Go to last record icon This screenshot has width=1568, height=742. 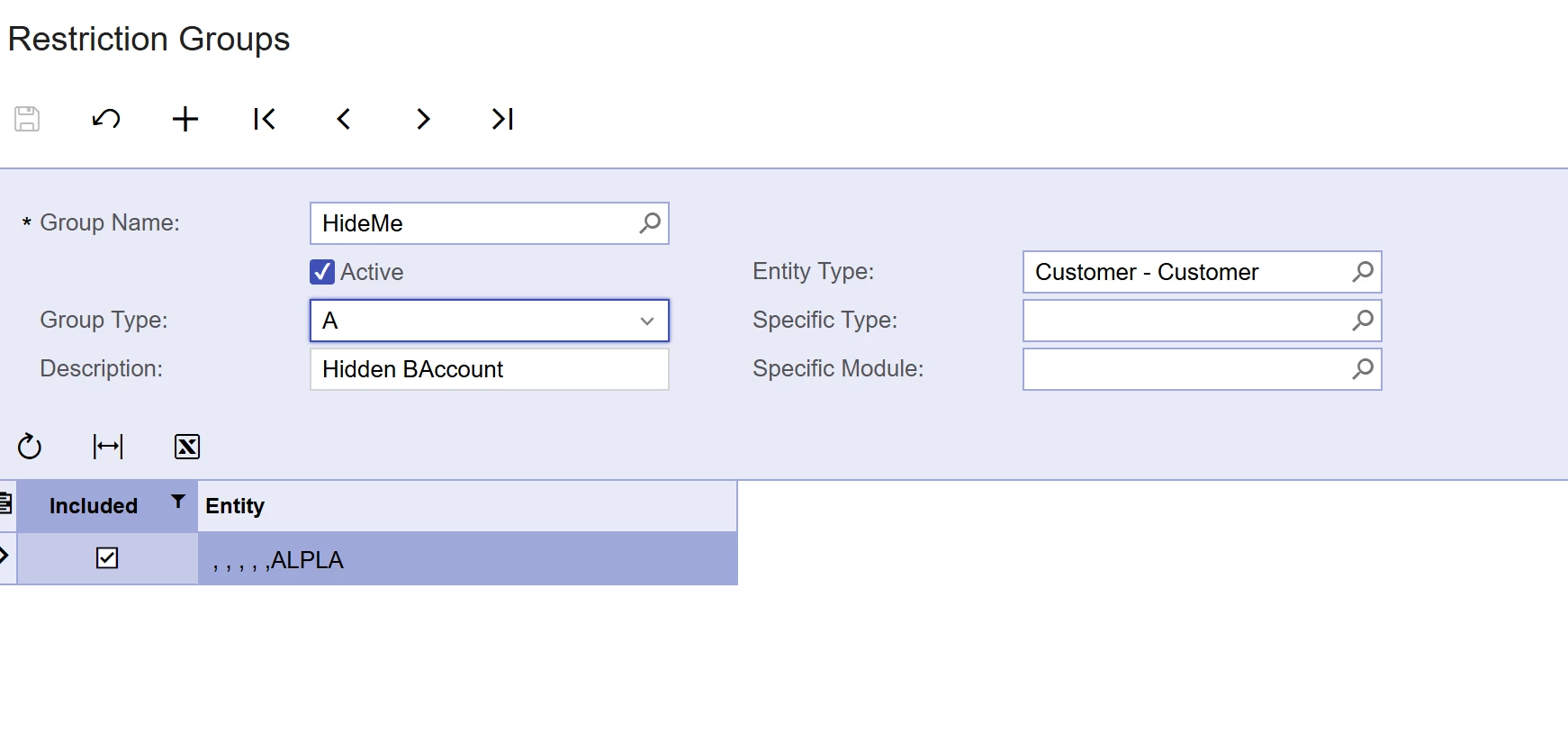pyautogui.click(x=502, y=119)
